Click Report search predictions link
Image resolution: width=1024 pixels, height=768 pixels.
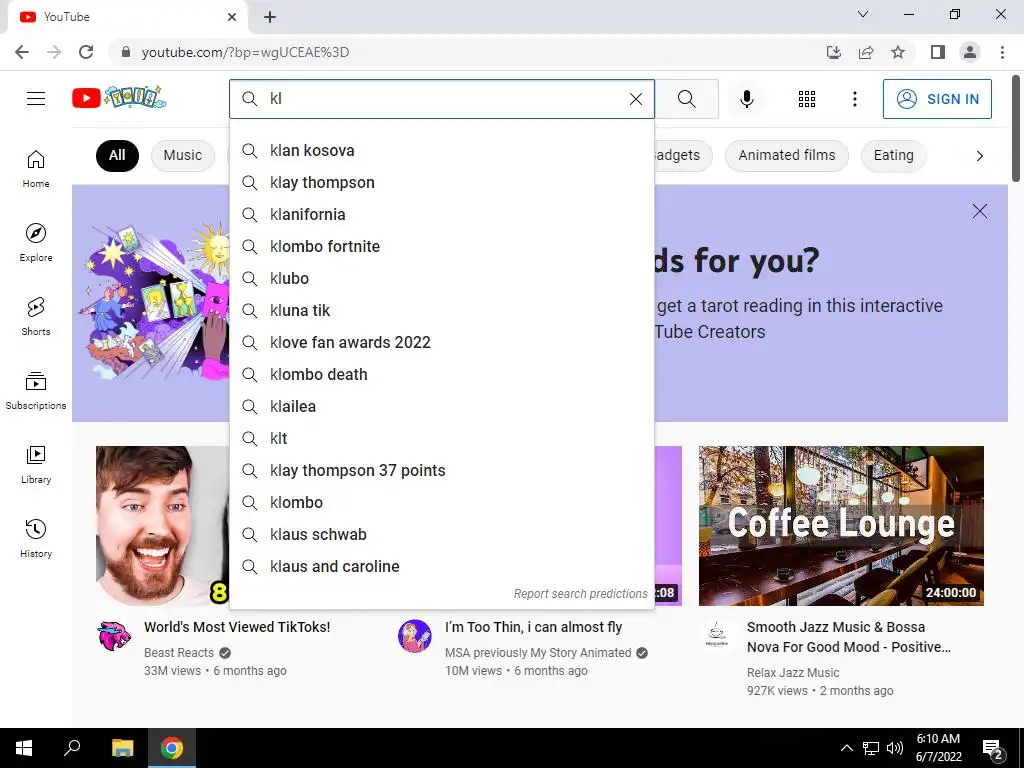click(580, 594)
